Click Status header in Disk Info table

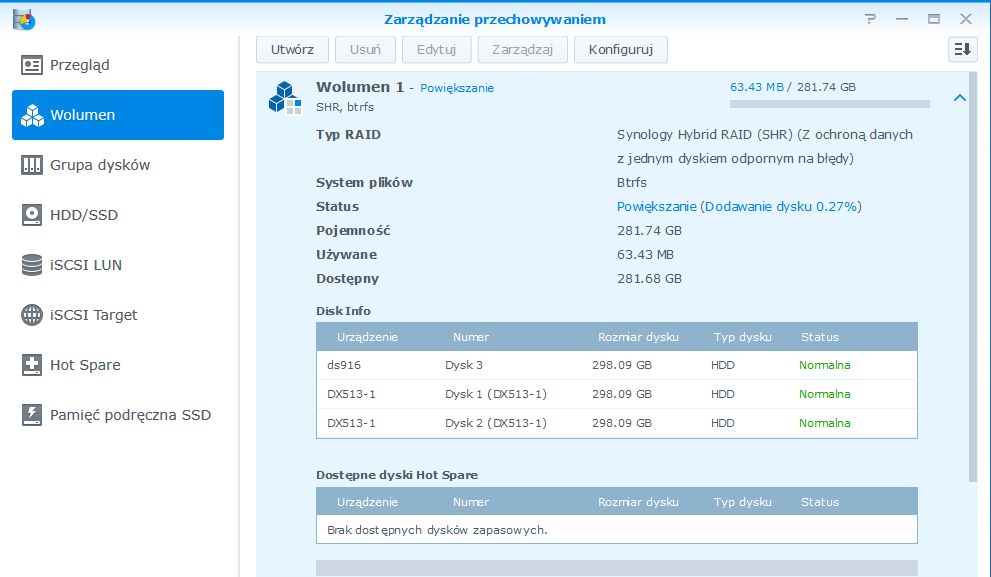(x=820, y=337)
